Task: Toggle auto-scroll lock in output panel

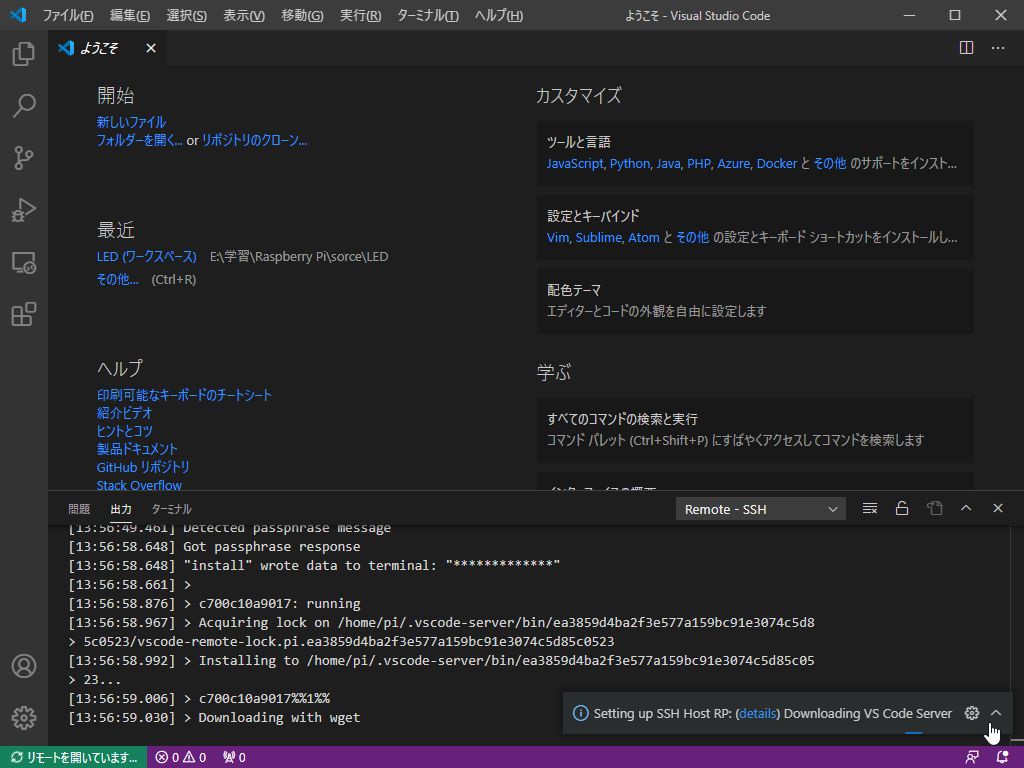Action: 901,508
